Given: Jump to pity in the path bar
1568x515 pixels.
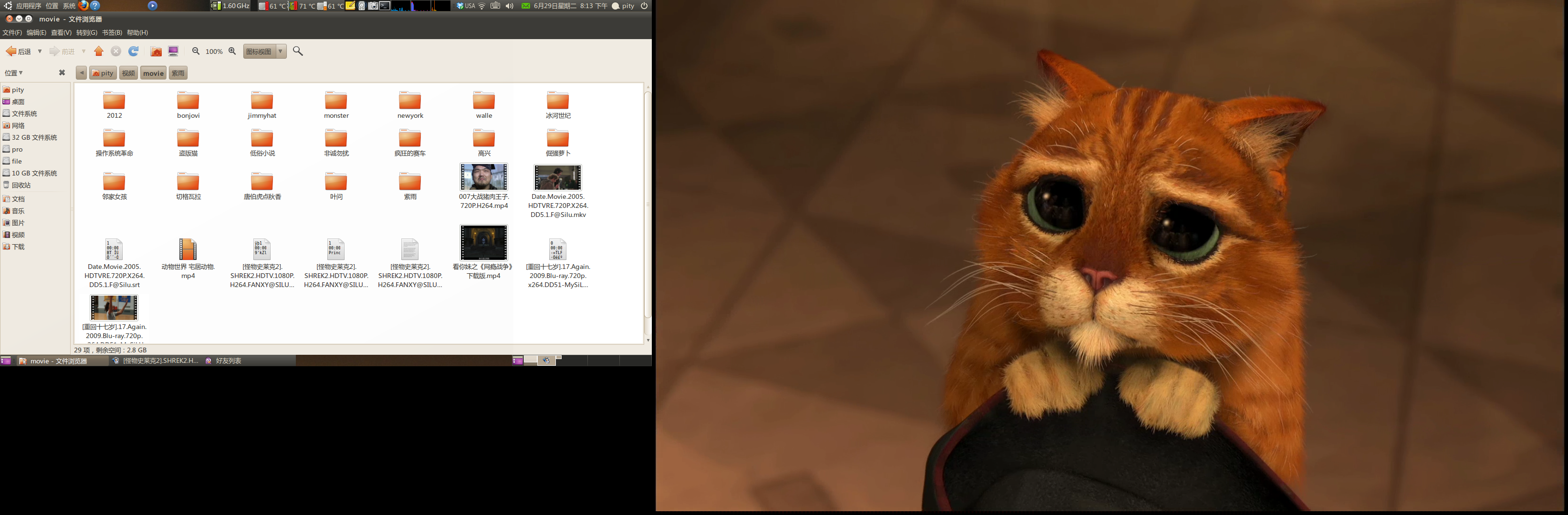Looking at the screenshot, I should point(103,73).
